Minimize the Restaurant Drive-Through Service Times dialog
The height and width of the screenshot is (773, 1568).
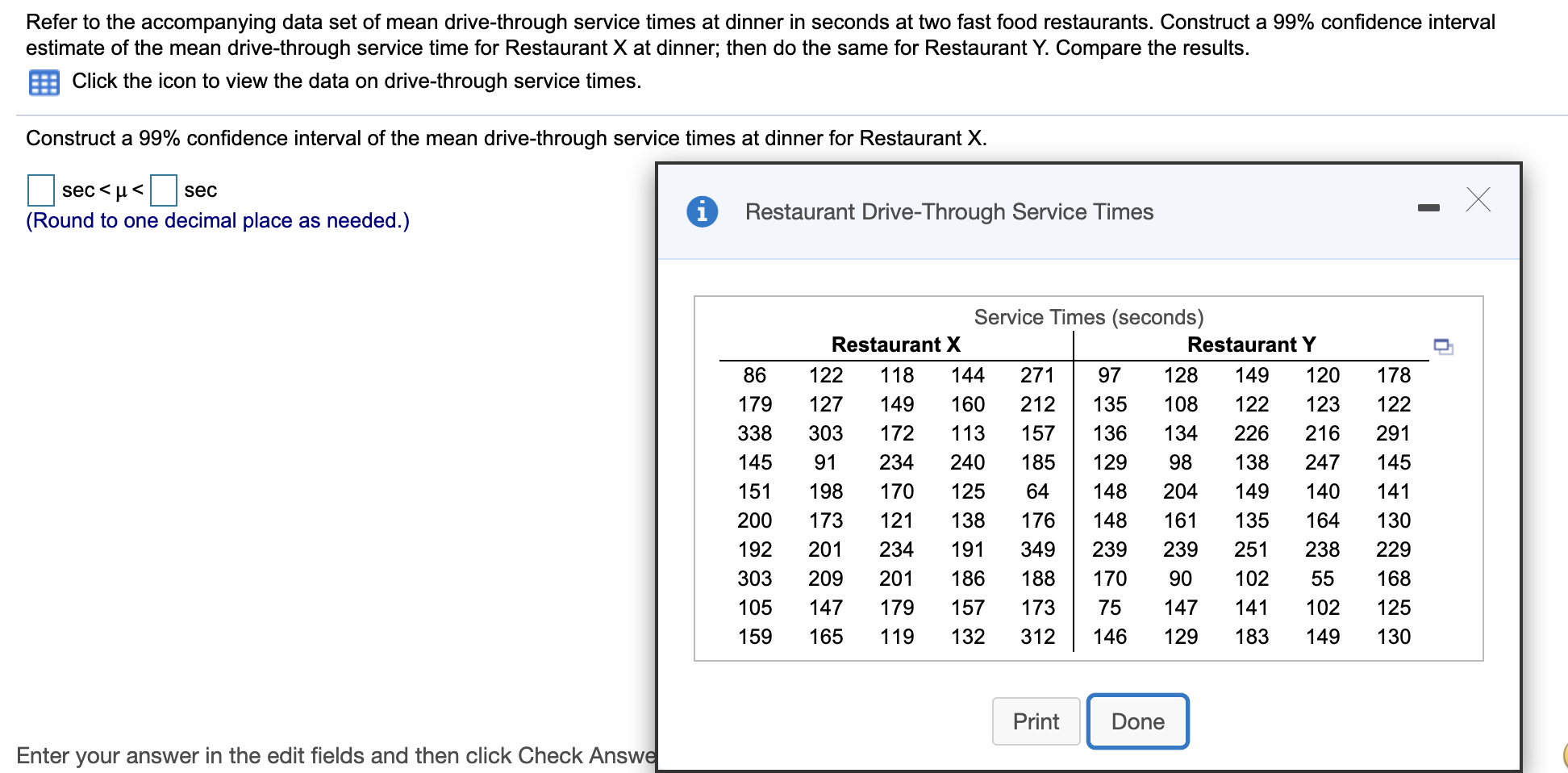(1429, 206)
